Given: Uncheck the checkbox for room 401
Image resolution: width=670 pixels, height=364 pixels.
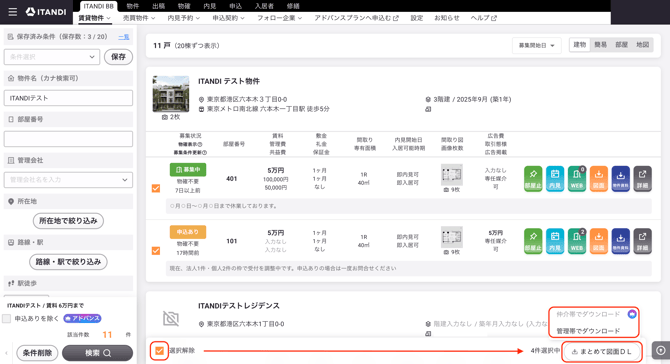Looking at the screenshot, I should tap(156, 188).
